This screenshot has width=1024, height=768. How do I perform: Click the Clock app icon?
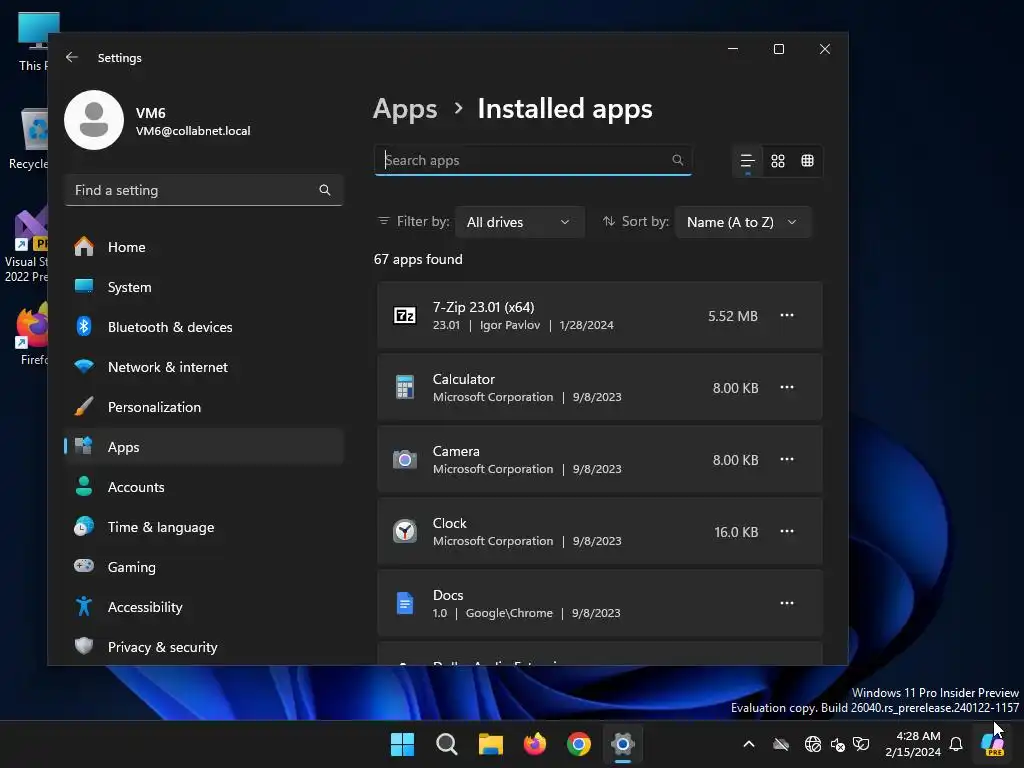click(405, 531)
